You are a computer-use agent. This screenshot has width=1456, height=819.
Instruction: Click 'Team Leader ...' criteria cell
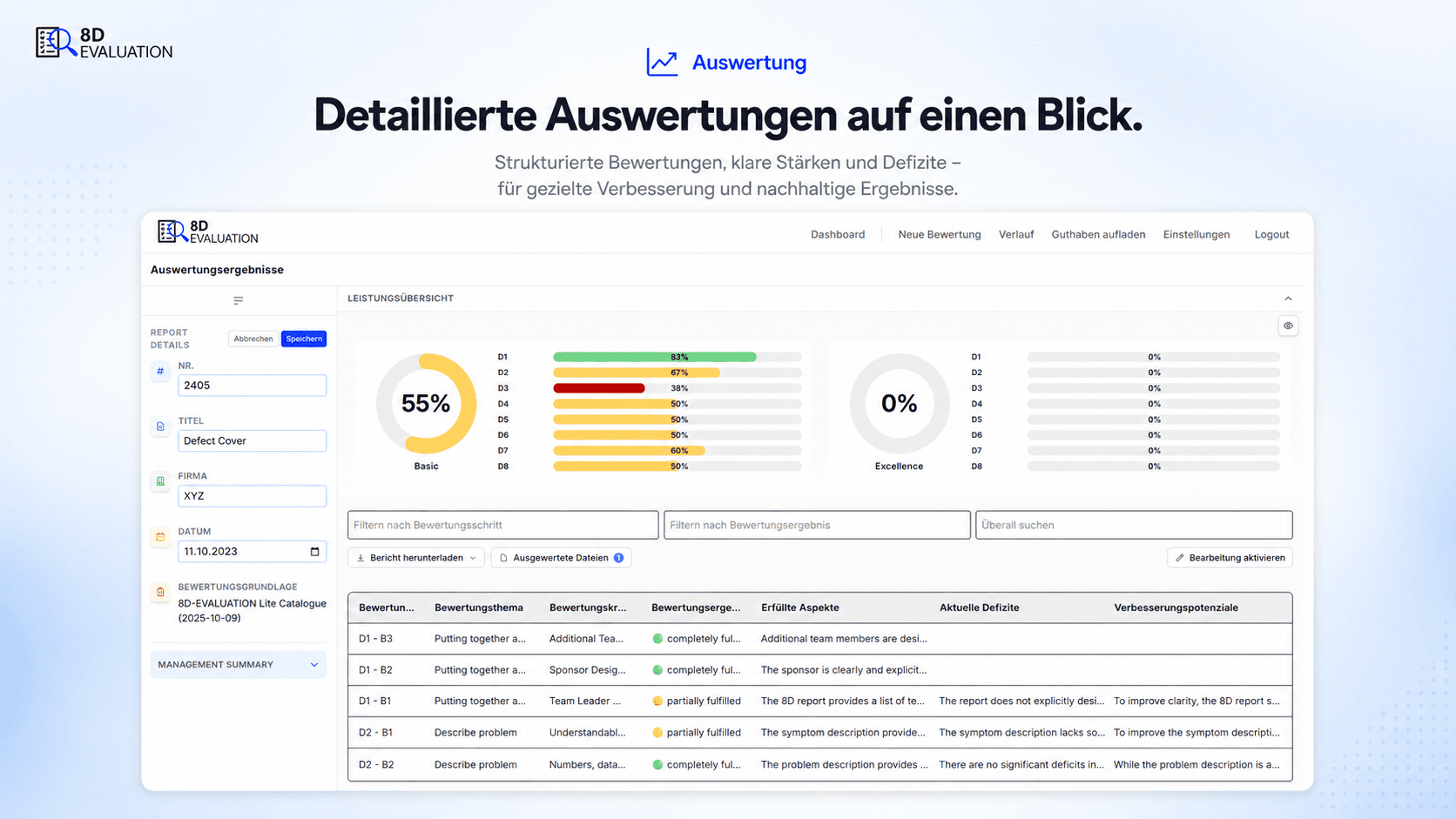584,702
